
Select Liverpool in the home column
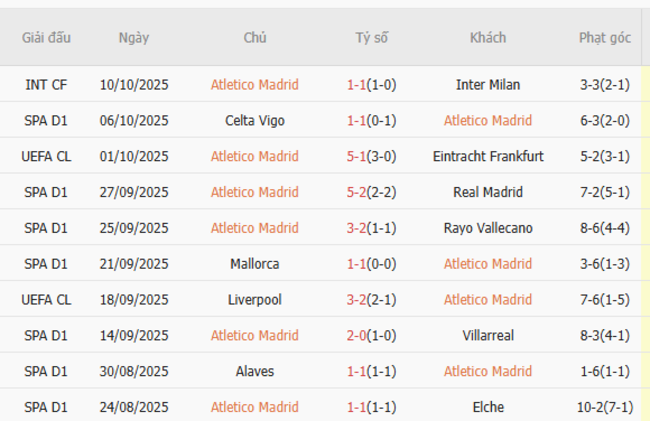(255, 300)
